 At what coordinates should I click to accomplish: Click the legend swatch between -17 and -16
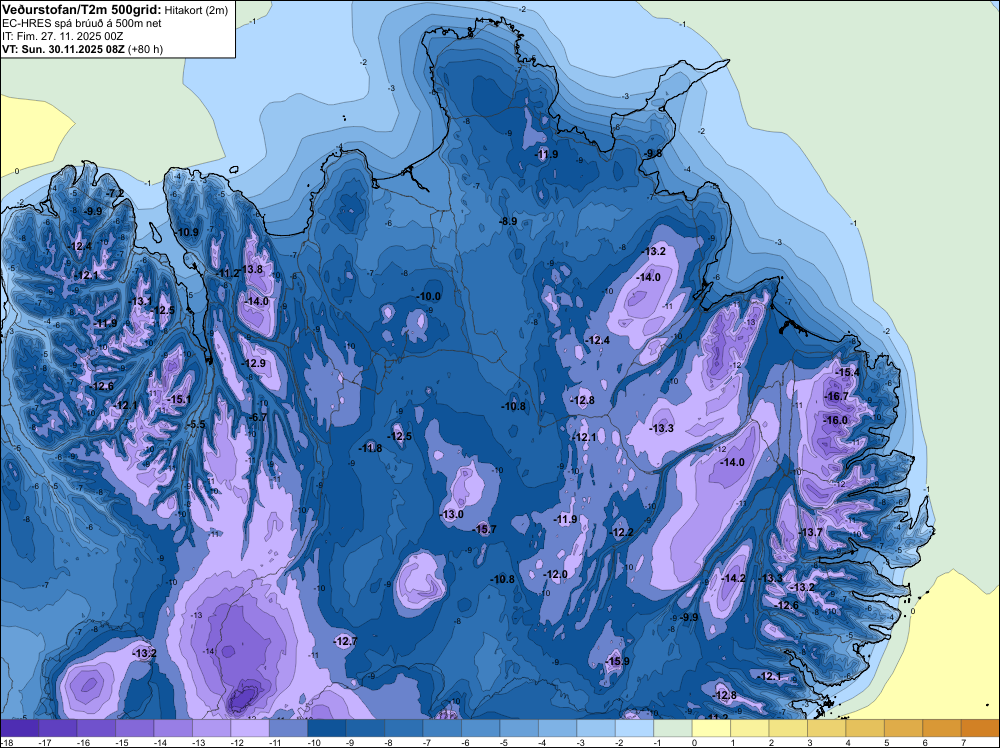pos(57,728)
